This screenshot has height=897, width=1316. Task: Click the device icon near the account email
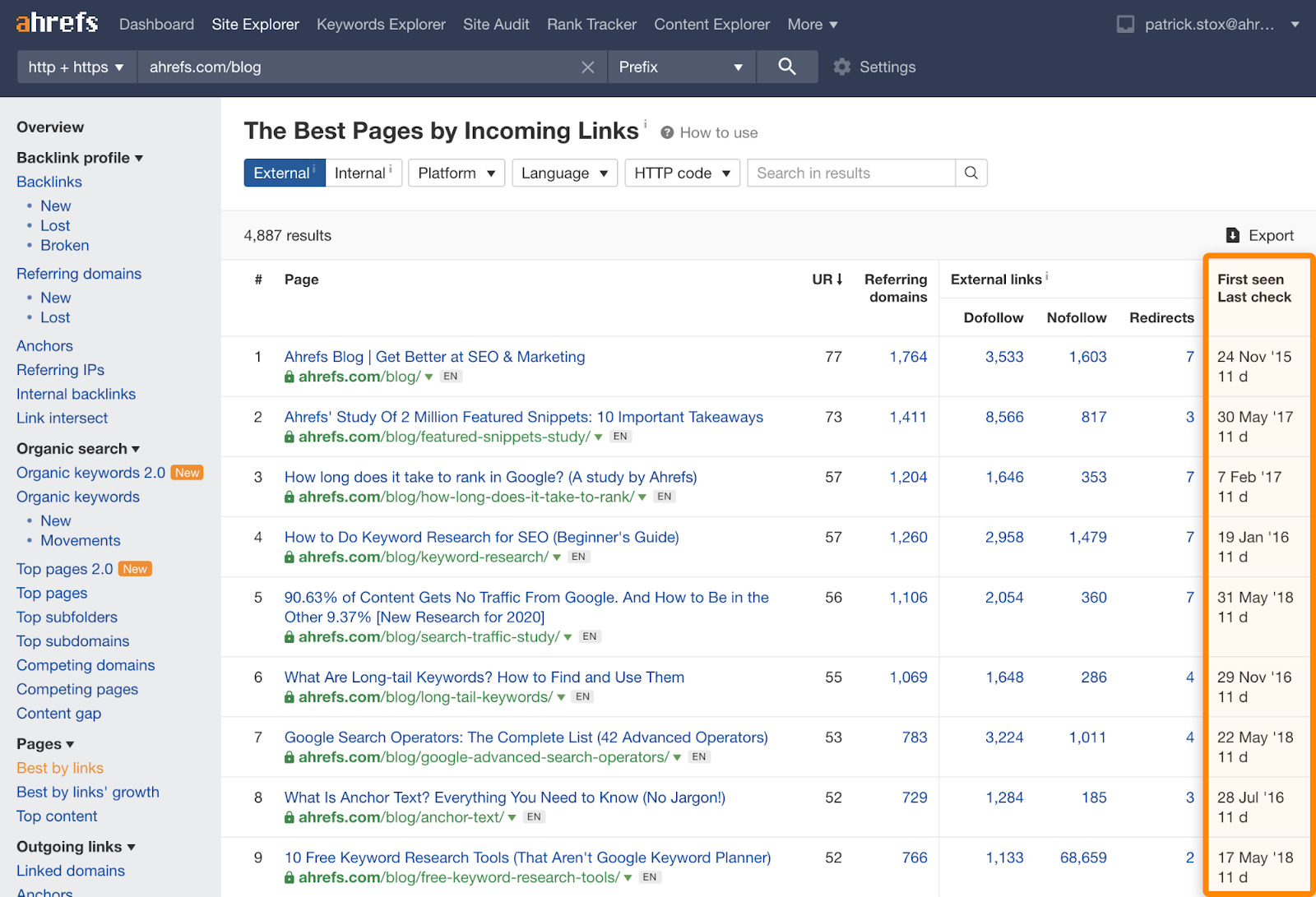point(1124,24)
